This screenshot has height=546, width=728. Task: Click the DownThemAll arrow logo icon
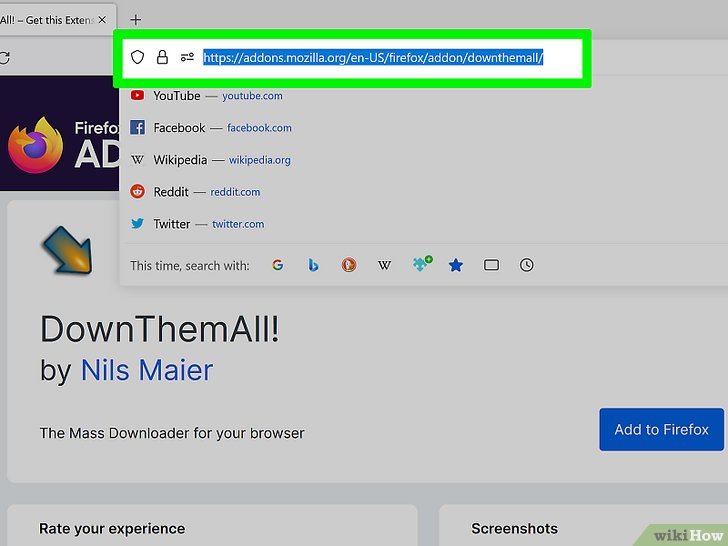(x=68, y=250)
